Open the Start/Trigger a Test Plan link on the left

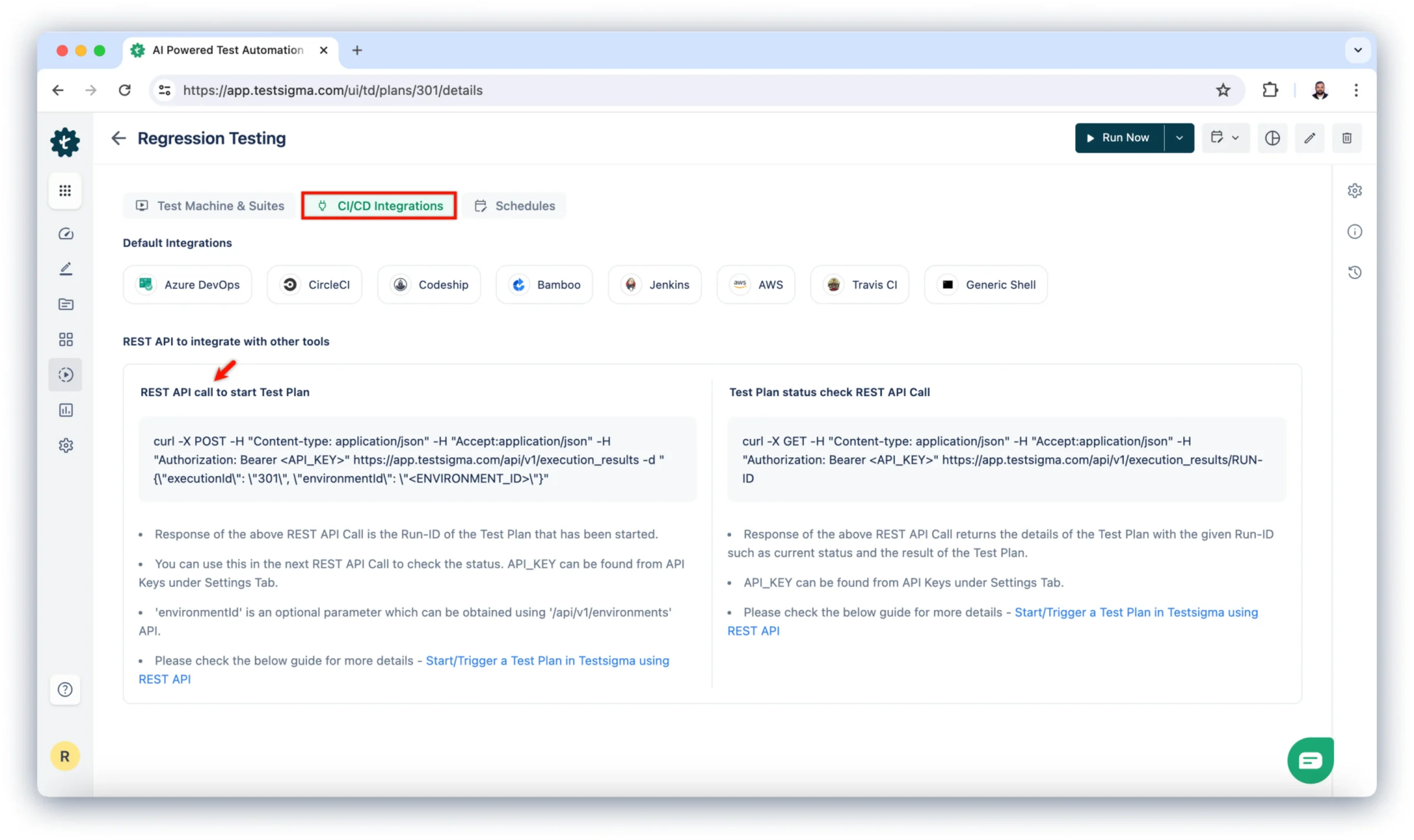click(547, 661)
